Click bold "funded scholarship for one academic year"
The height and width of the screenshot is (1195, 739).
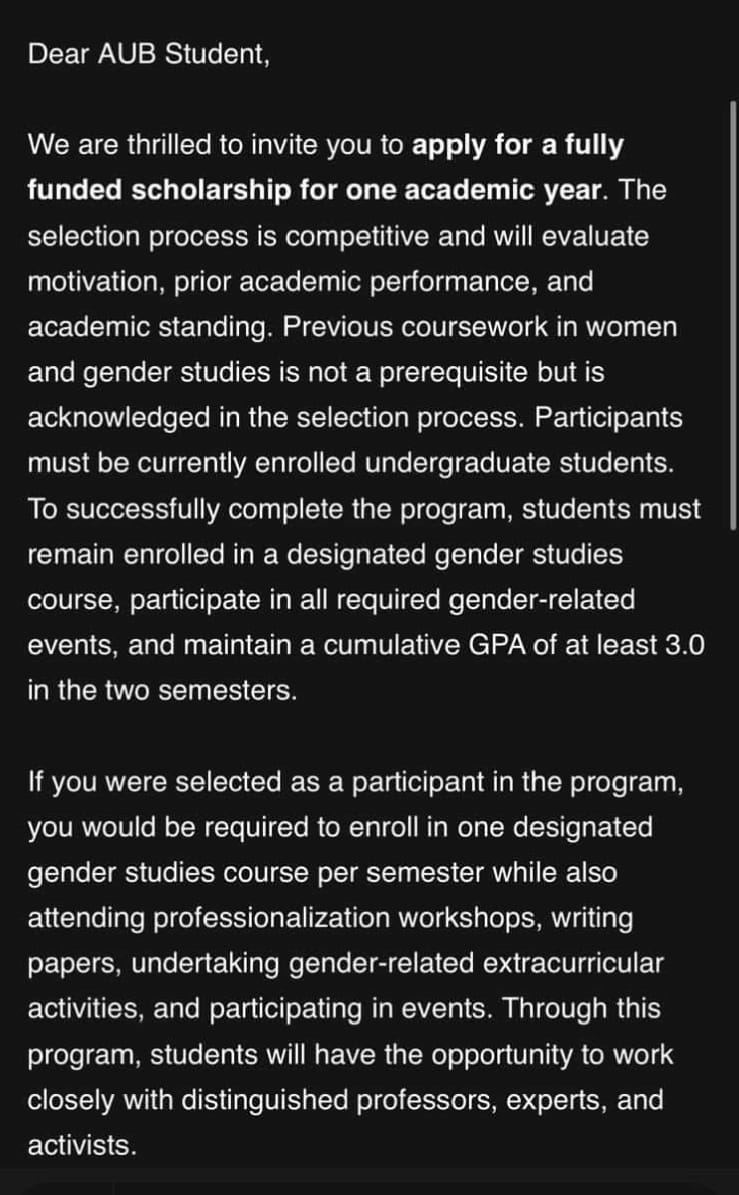(312, 190)
